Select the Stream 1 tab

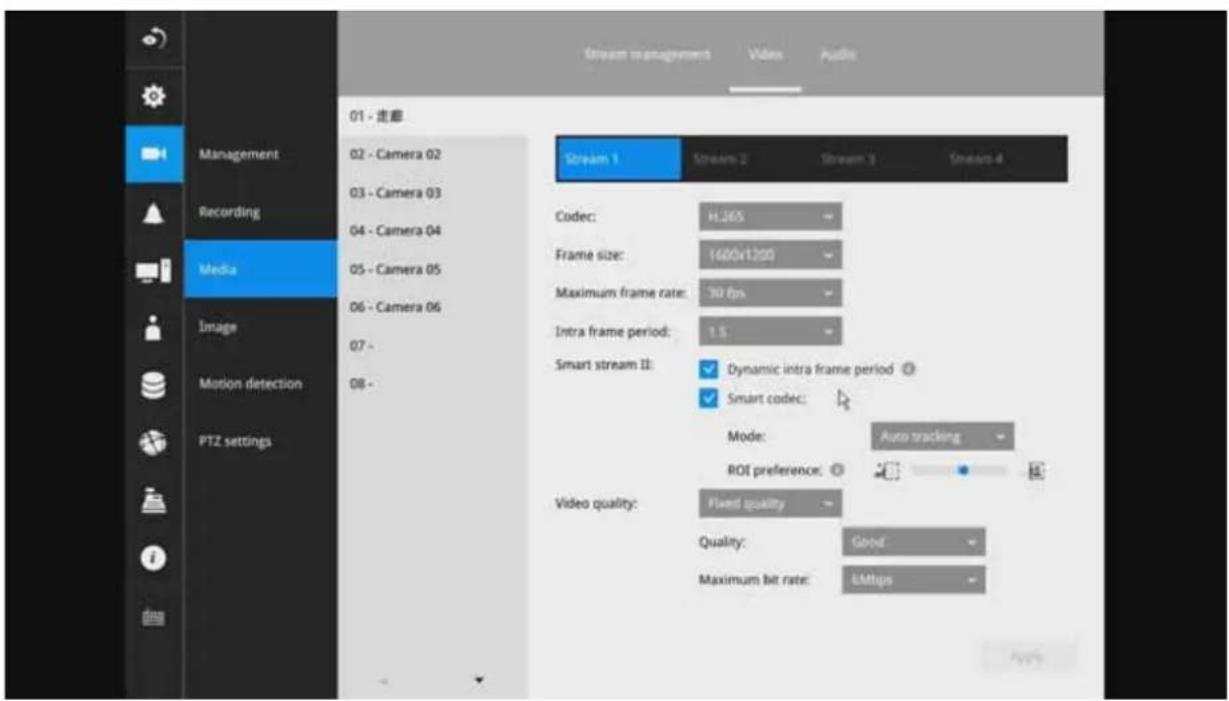click(617, 159)
